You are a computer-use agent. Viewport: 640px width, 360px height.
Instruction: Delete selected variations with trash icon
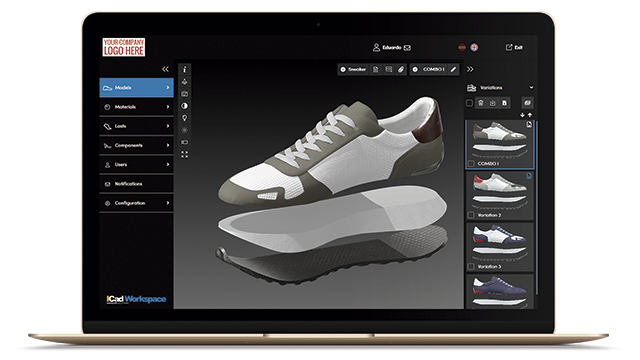481,103
